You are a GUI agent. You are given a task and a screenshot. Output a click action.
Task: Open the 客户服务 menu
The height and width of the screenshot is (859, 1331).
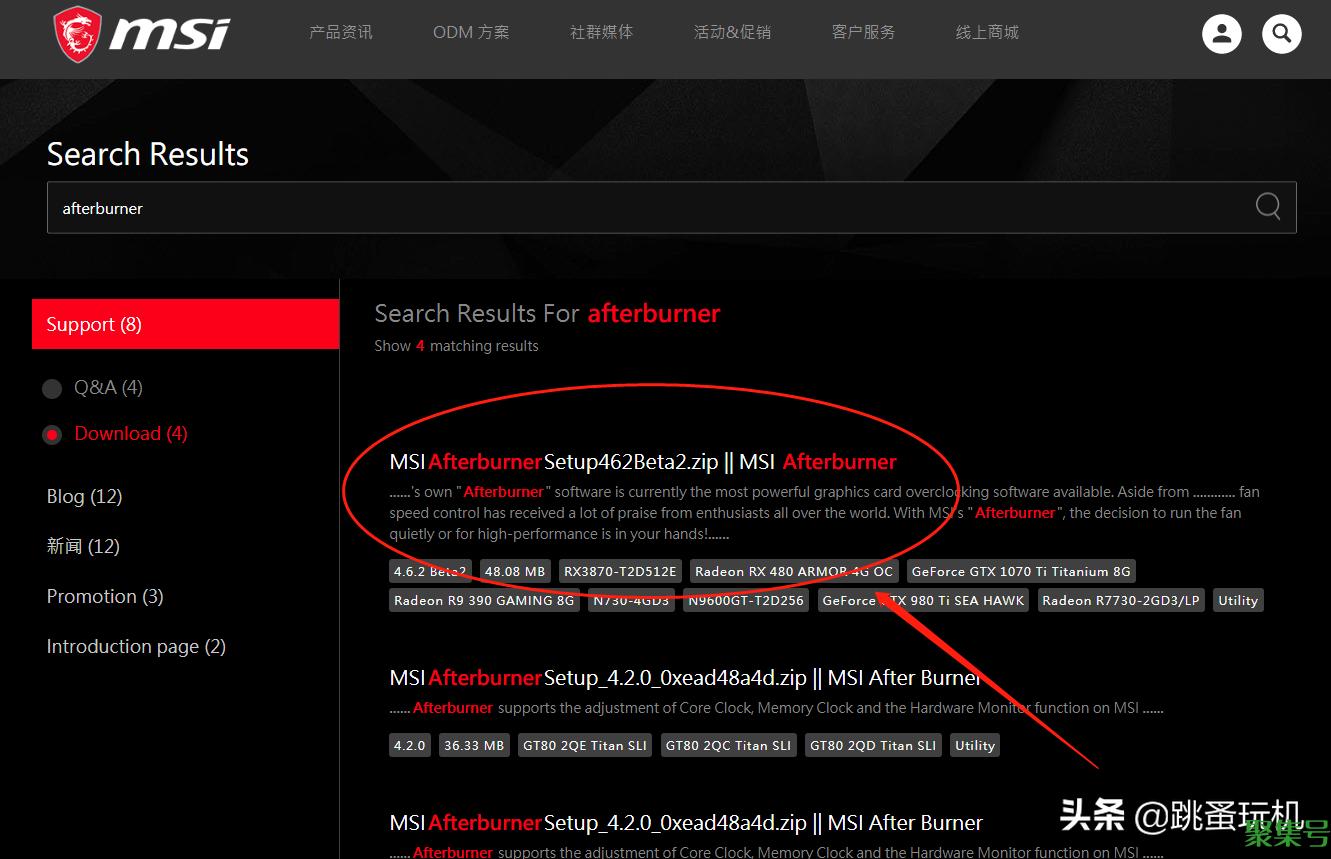click(863, 32)
